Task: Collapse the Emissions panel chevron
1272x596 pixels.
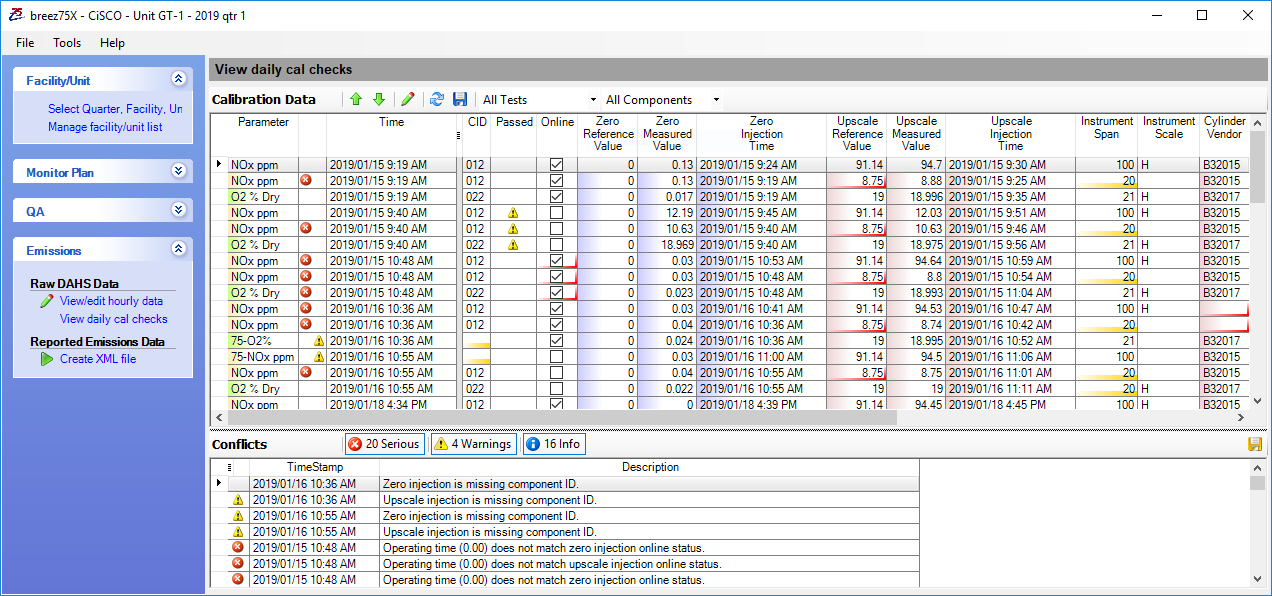Action: (x=178, y=249)
